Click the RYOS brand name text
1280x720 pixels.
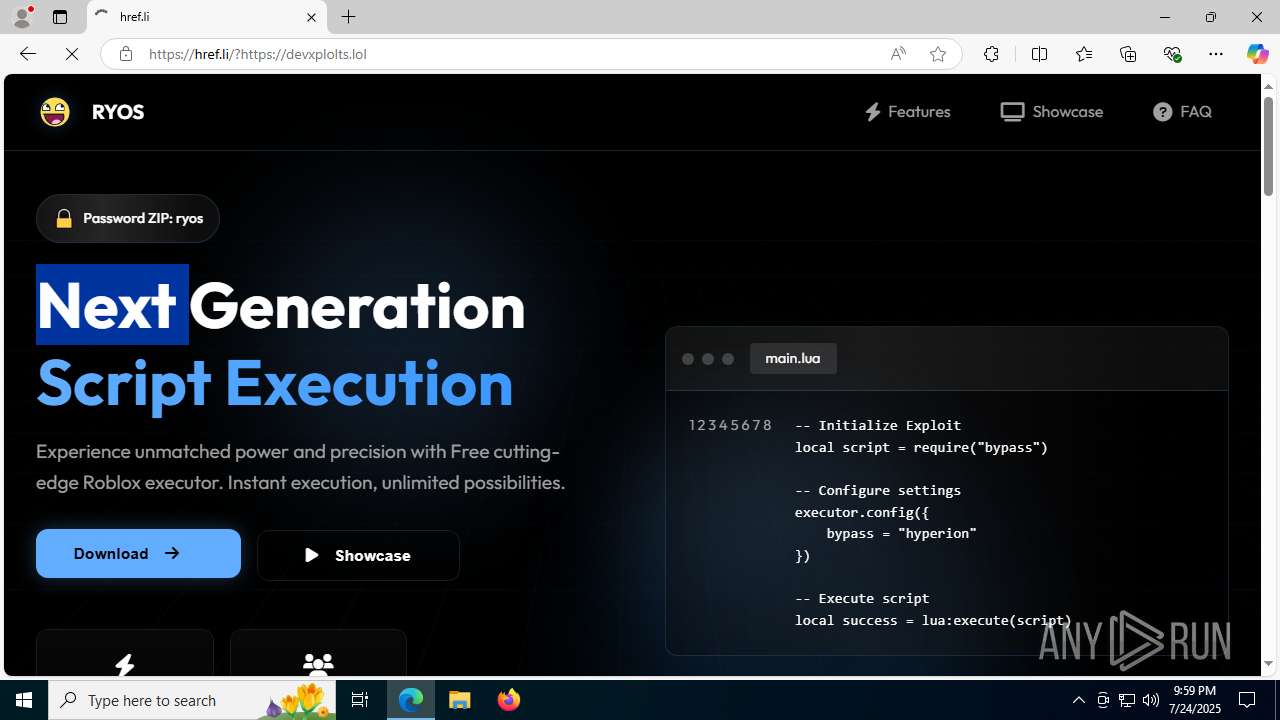118,112
